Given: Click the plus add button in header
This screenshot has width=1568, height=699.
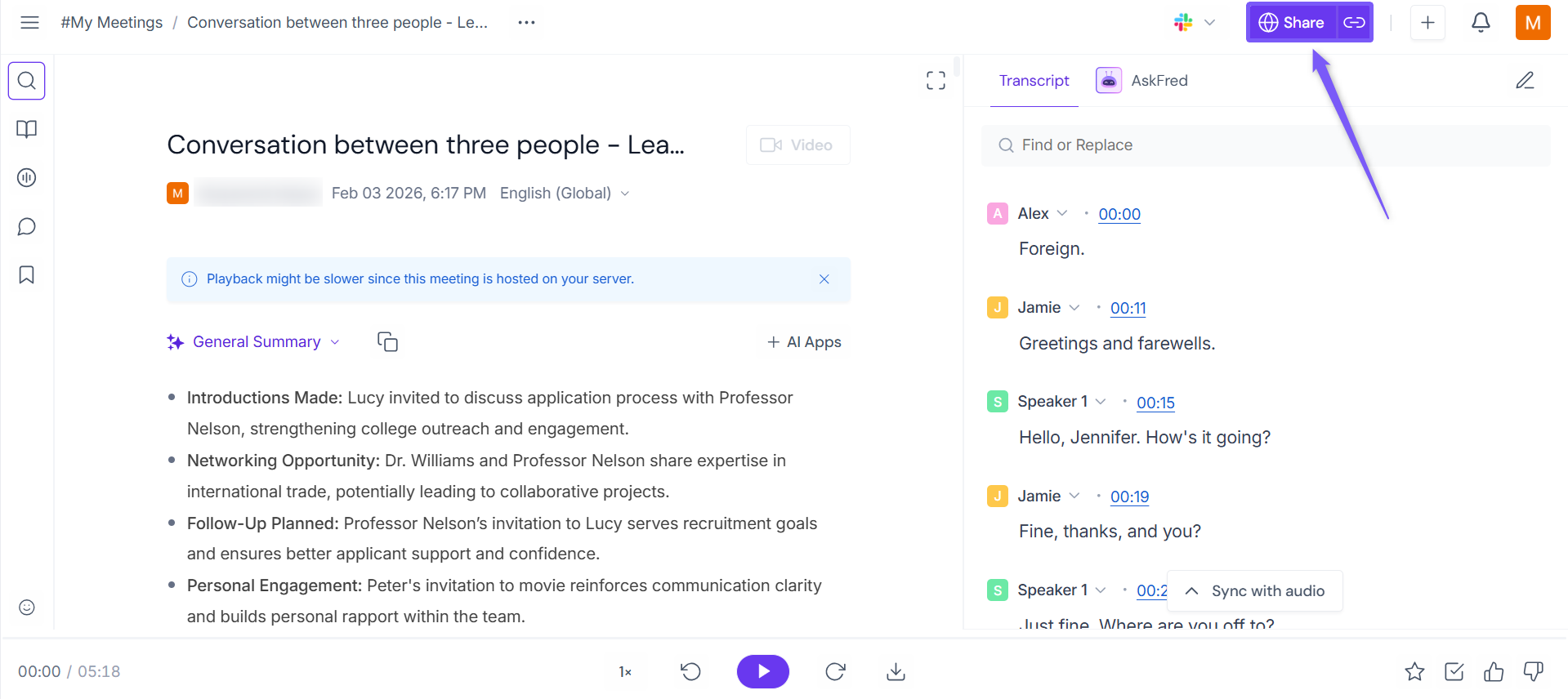Looking at the screenshot, I should click(1427, 22).
